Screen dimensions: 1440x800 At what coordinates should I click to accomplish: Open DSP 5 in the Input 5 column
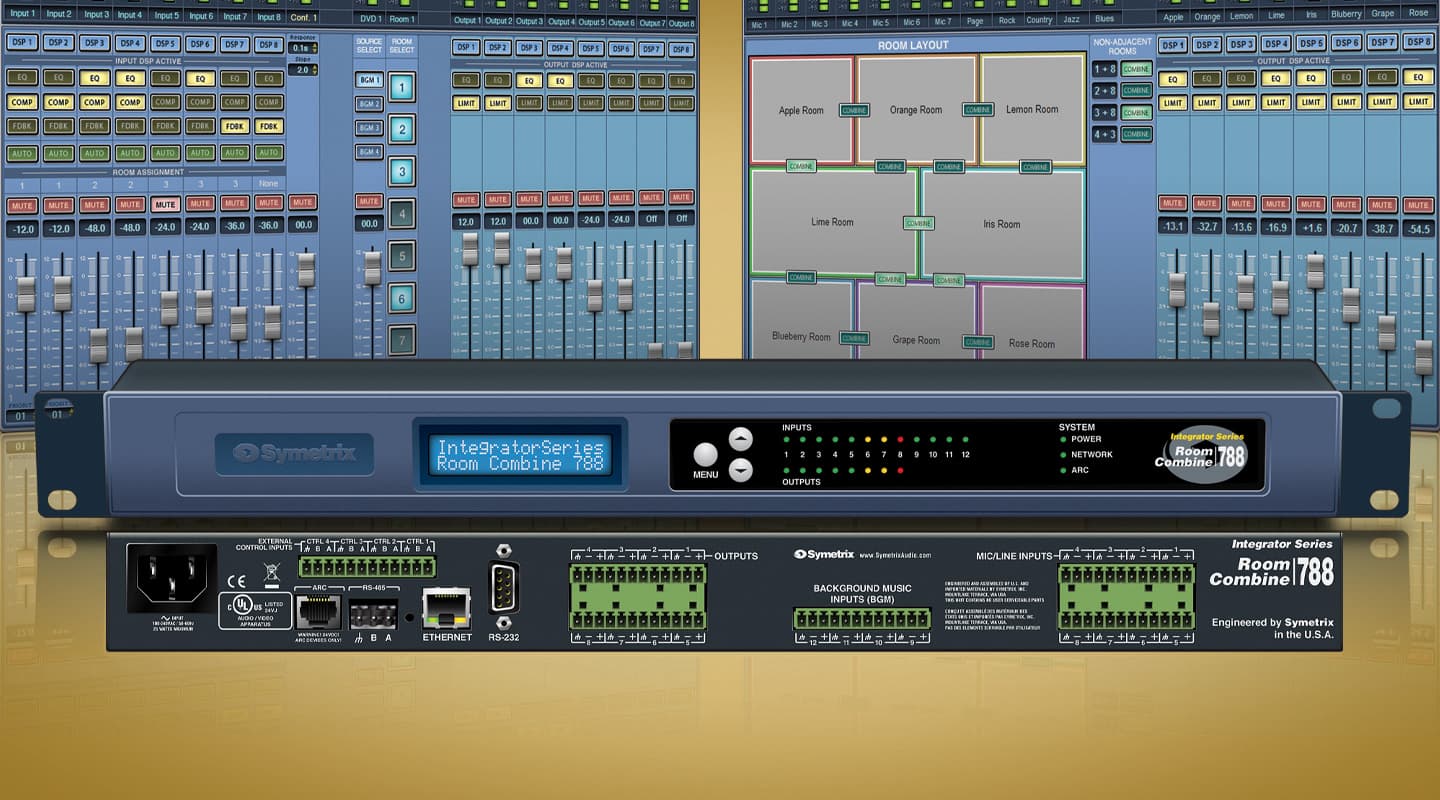pyautogui.click(x=165, y=43)
